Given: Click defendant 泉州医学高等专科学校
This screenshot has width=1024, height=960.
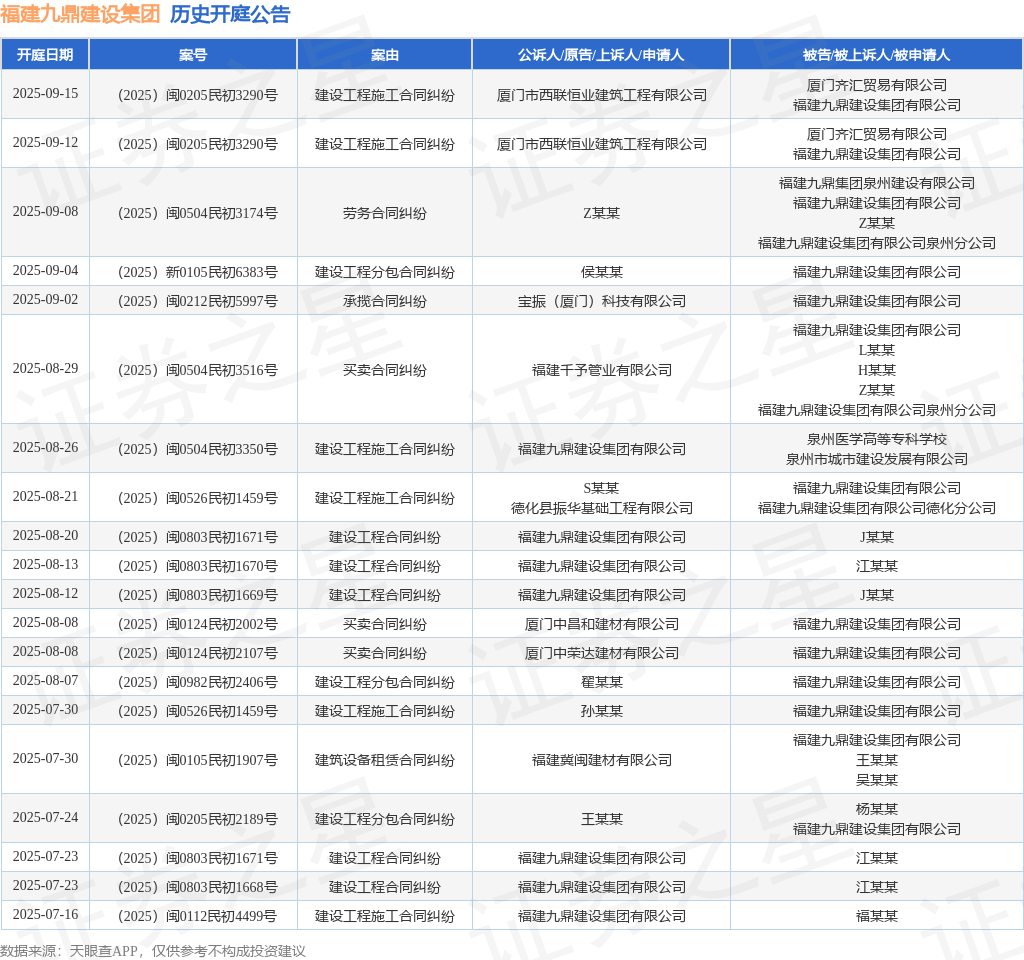Looking at the screenshot, I should point(876,439).
